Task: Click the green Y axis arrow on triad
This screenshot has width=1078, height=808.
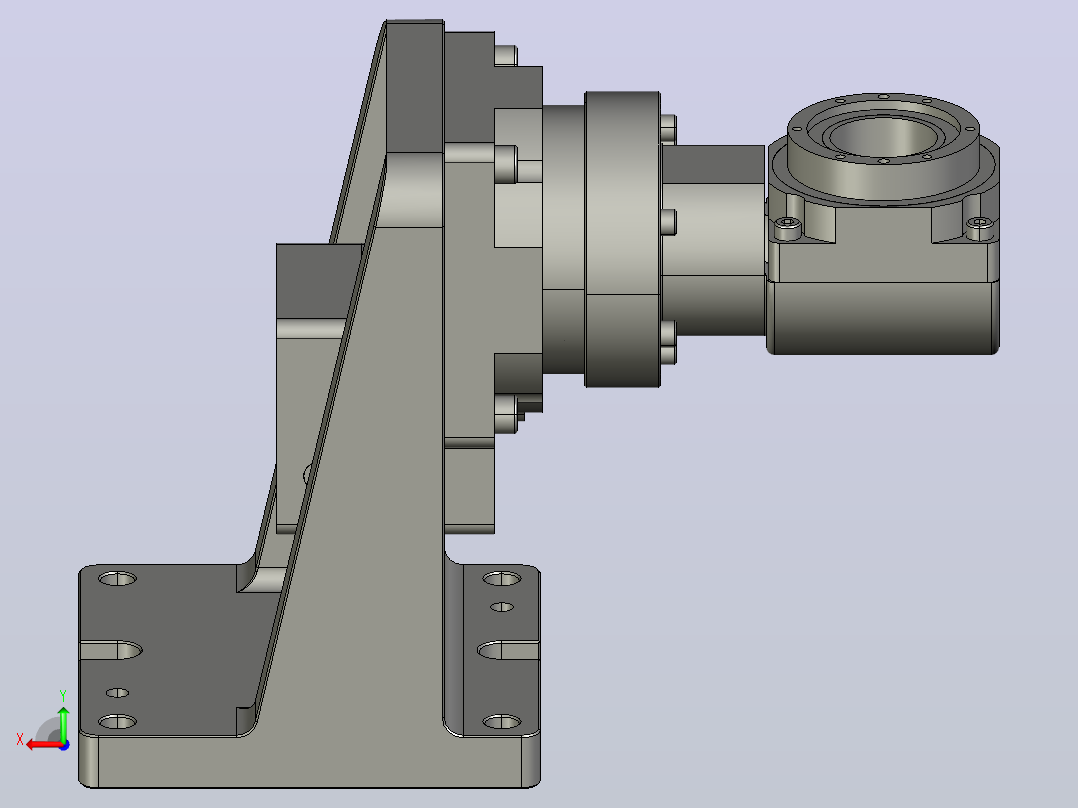Action: click(63, 721)
